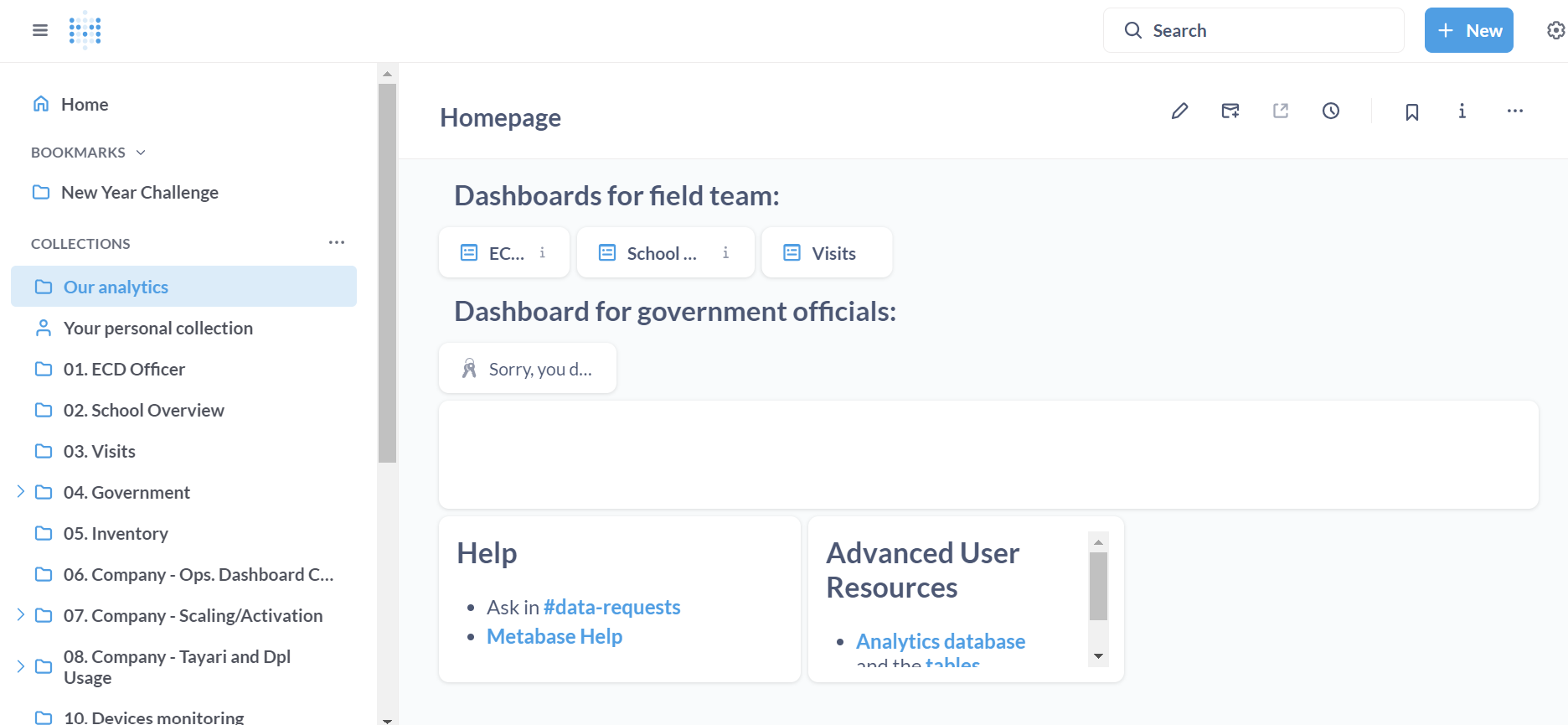Click the clock history icon
Image resolution: width=1568 pixels, height=725 pixels.
pyautogui.click(x=1330, y=111)
